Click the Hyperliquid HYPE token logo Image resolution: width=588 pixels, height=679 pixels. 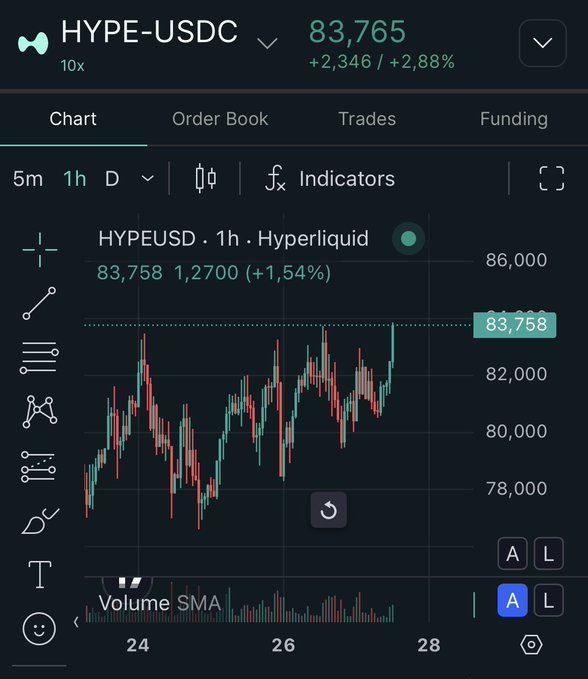pyautogui.click(x=33, y=43)
